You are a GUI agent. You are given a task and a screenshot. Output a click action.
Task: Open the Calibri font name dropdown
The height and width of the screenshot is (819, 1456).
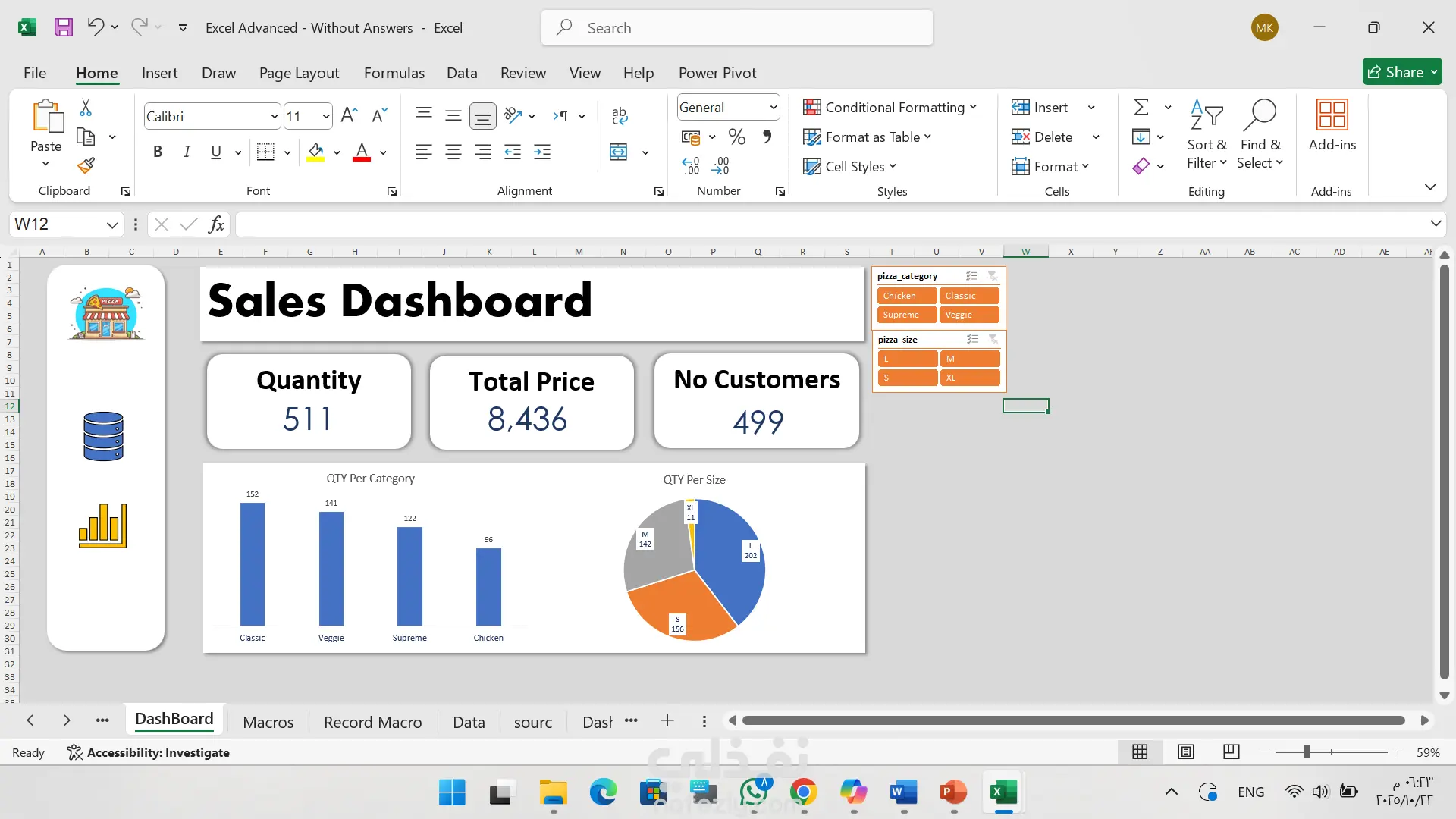coord(274,116)
